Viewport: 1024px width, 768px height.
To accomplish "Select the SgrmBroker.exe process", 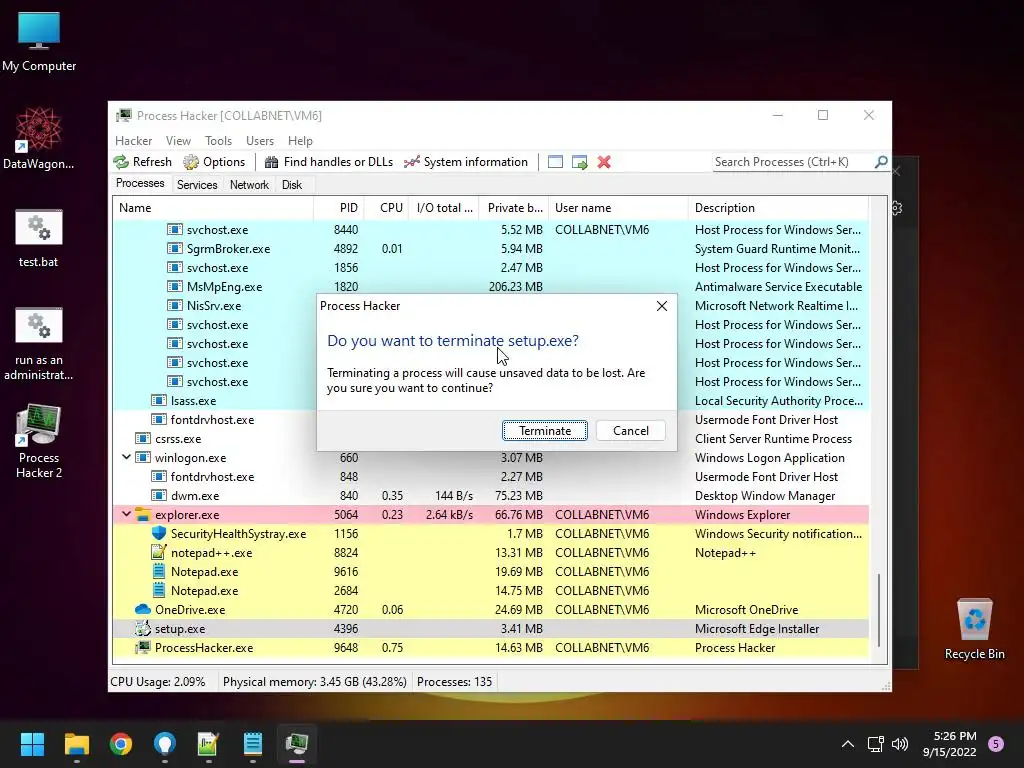I will tap(491, 249).
